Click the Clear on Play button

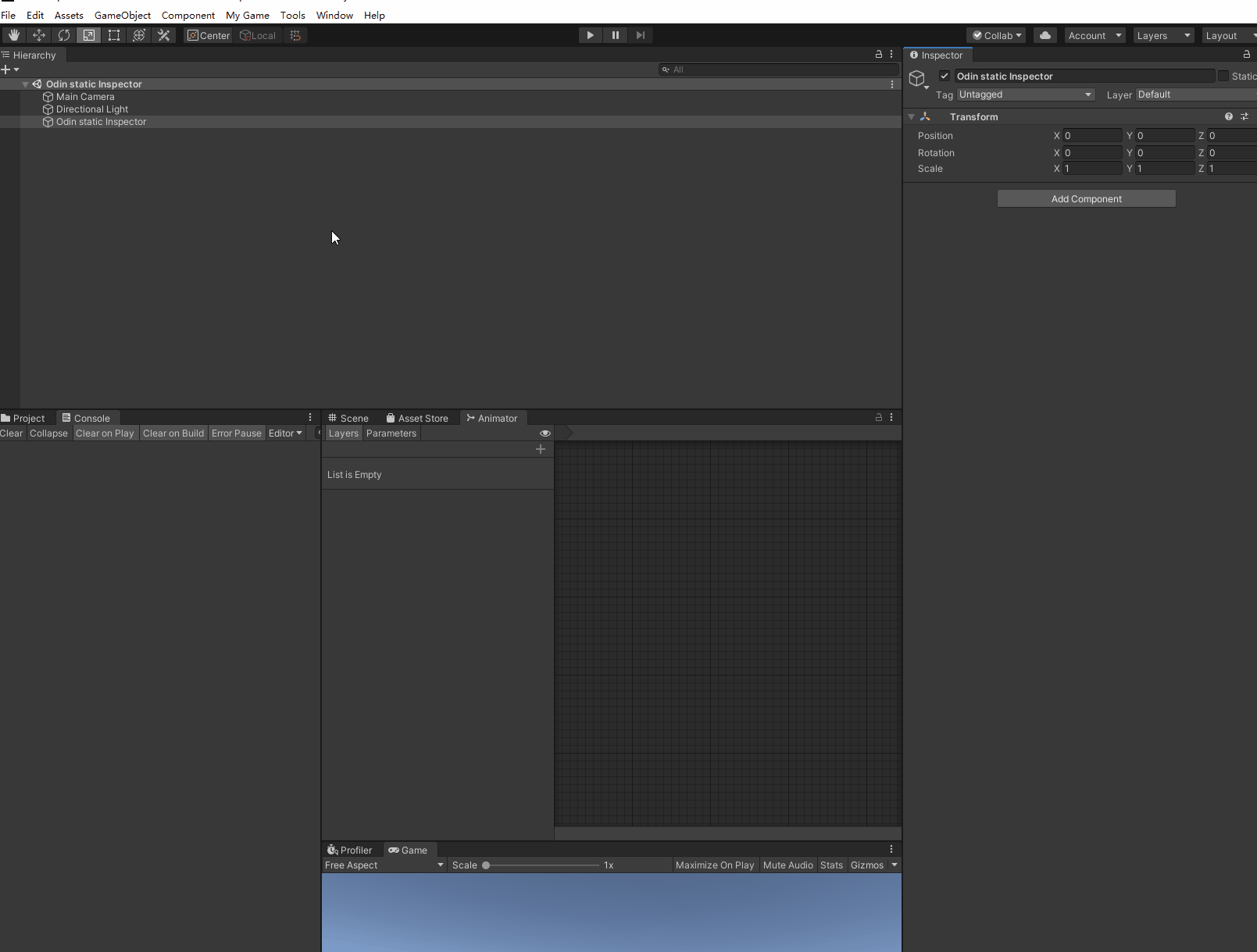tap(105, 433)
